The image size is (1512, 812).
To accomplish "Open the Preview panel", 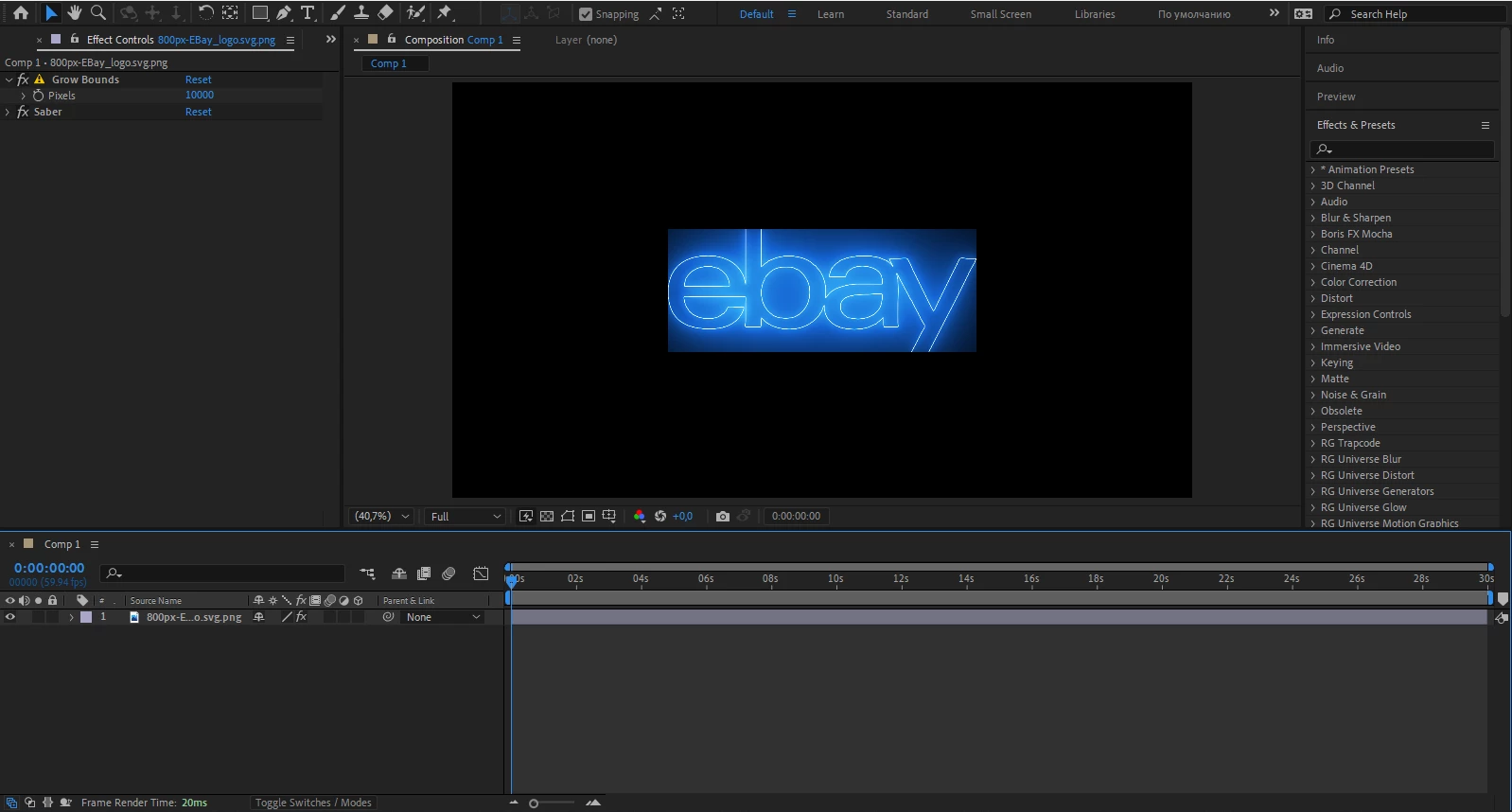I will pyautogui.click(x=1336, y=97).
